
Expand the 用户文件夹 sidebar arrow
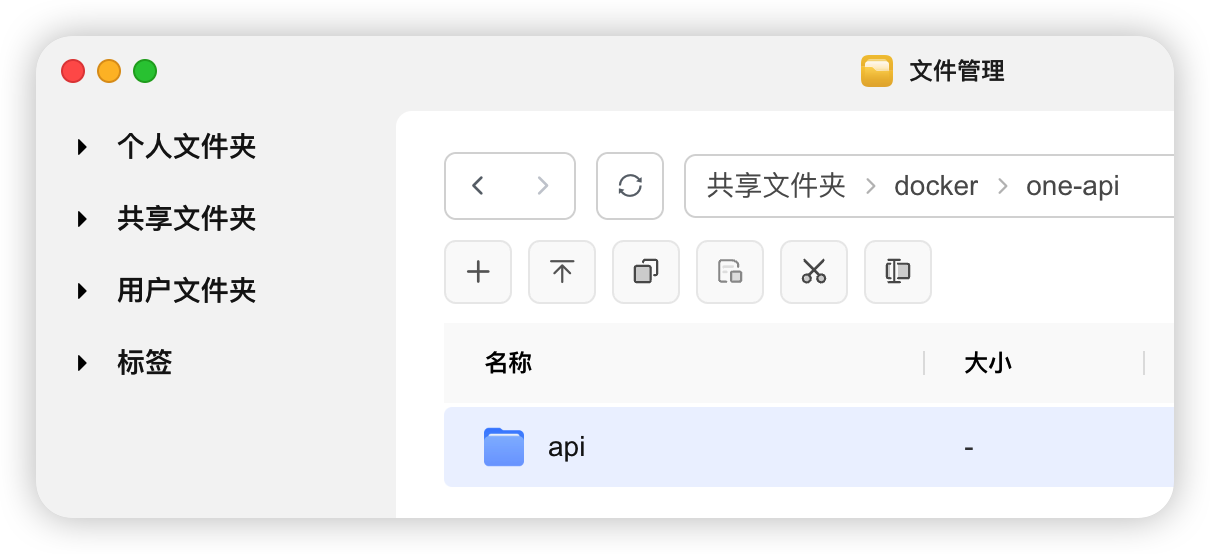click(x=83, y=291)
